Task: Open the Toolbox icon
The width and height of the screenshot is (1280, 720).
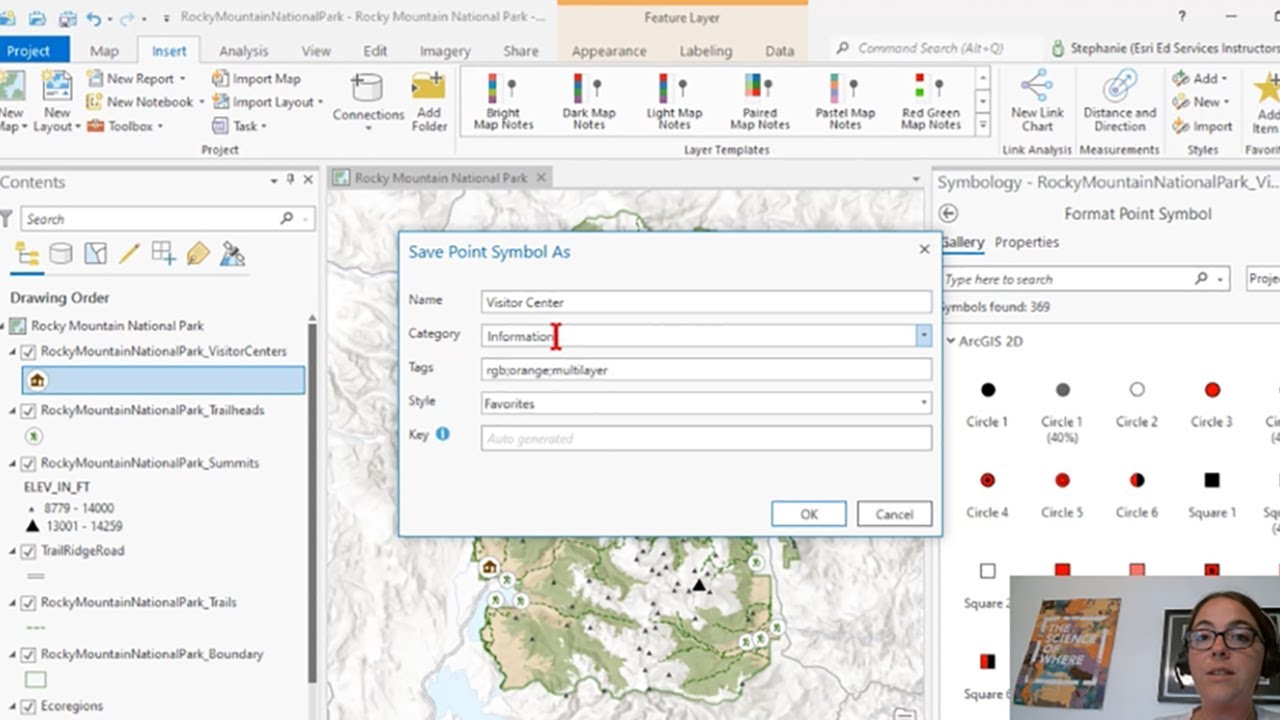Action: [x=96, y=126]
